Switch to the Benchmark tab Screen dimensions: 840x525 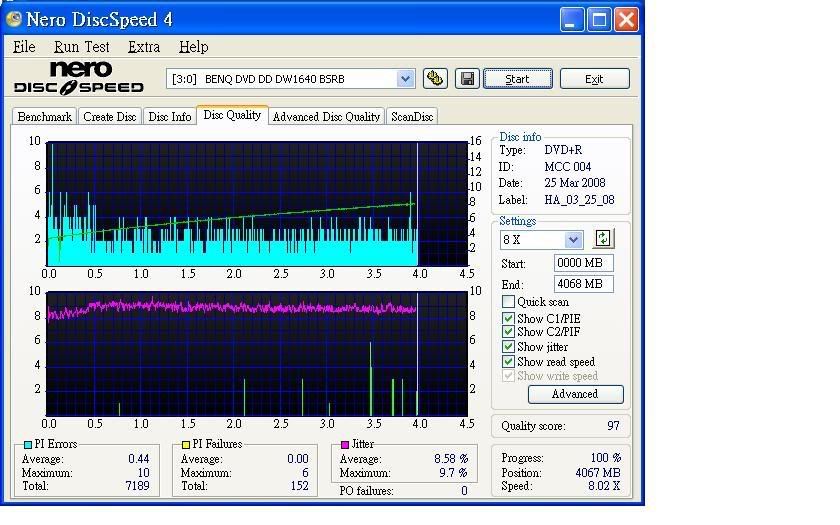(44, 117)
